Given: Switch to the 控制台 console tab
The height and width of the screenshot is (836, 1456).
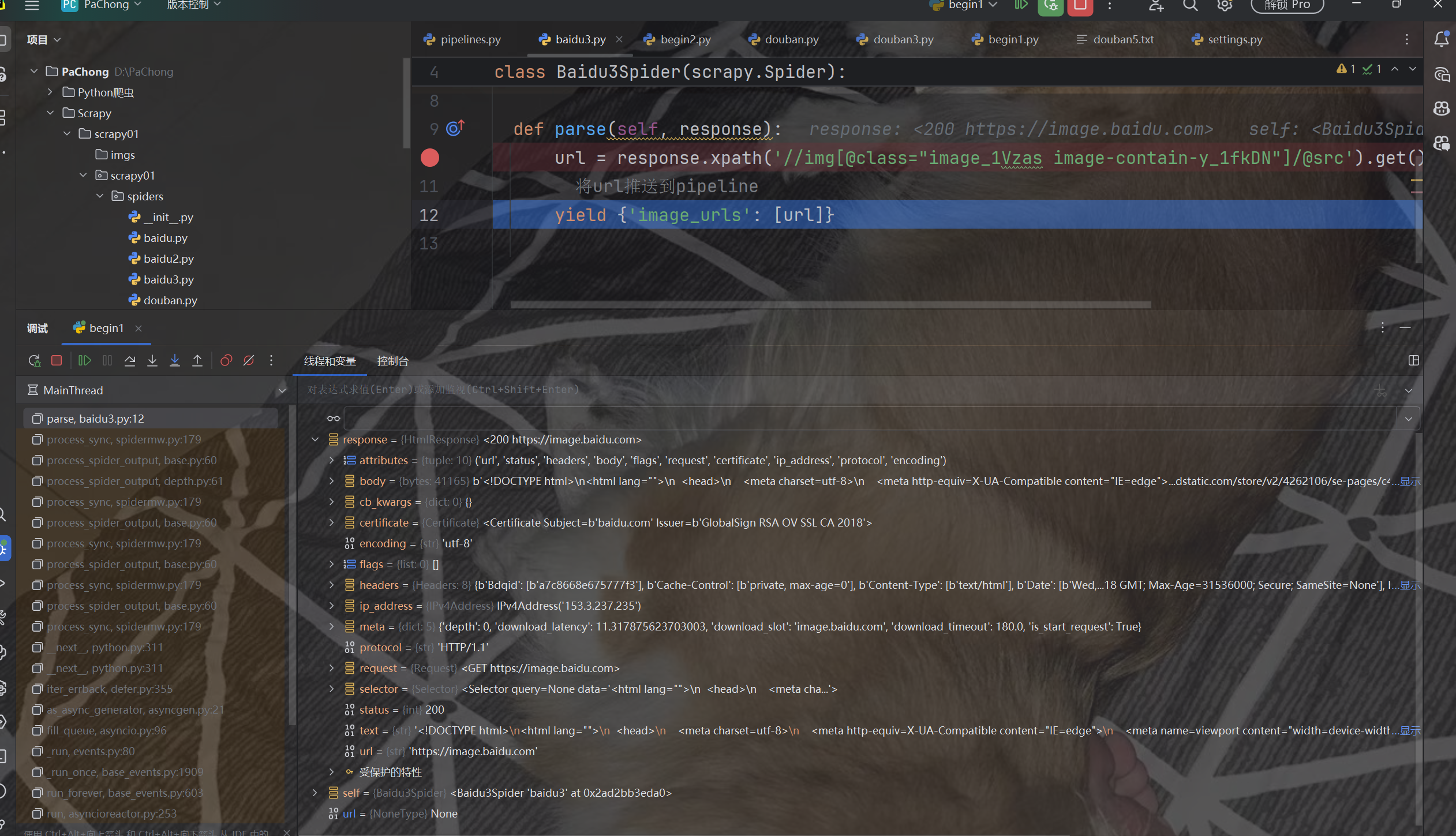Looking at the screenshot, I should [x=392, y=361].
